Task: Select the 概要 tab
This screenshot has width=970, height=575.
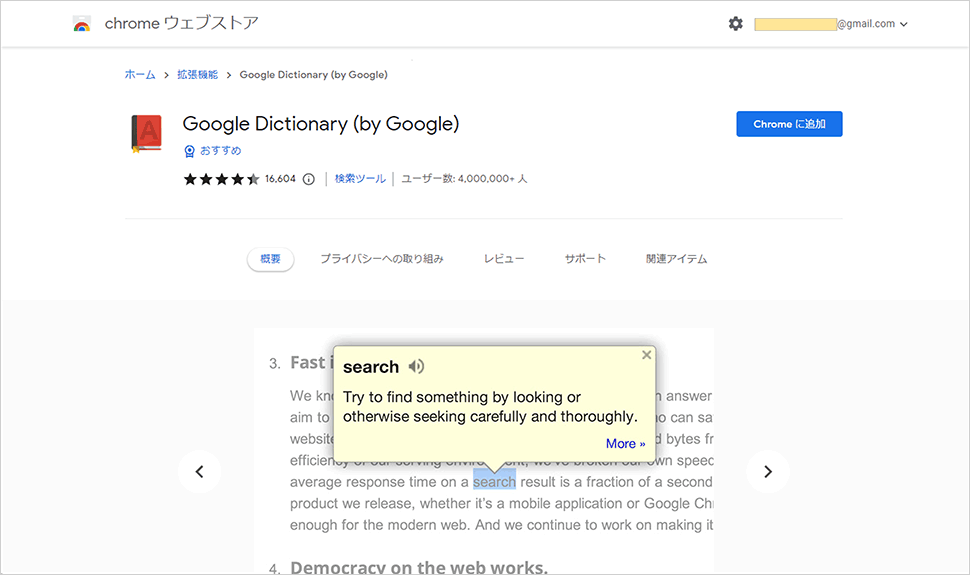Action: click(x=270, y=259)
